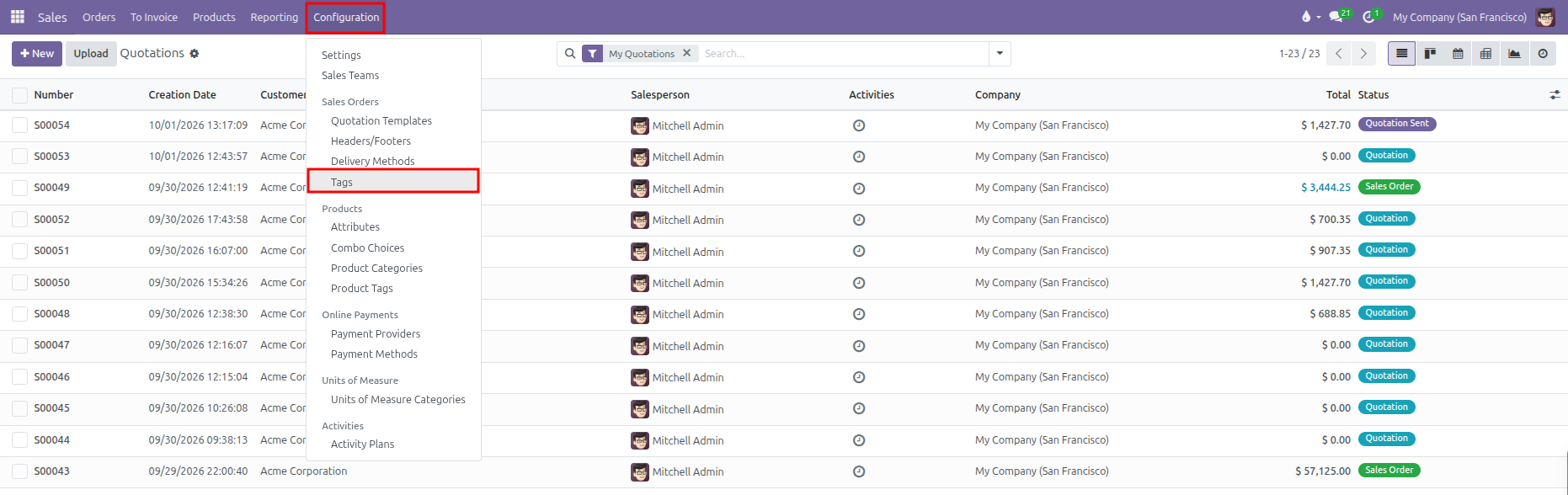The width and height of the screenshot is (1568, 495).
Task: Click the search magnifier icon
Action: pos(570,53)
